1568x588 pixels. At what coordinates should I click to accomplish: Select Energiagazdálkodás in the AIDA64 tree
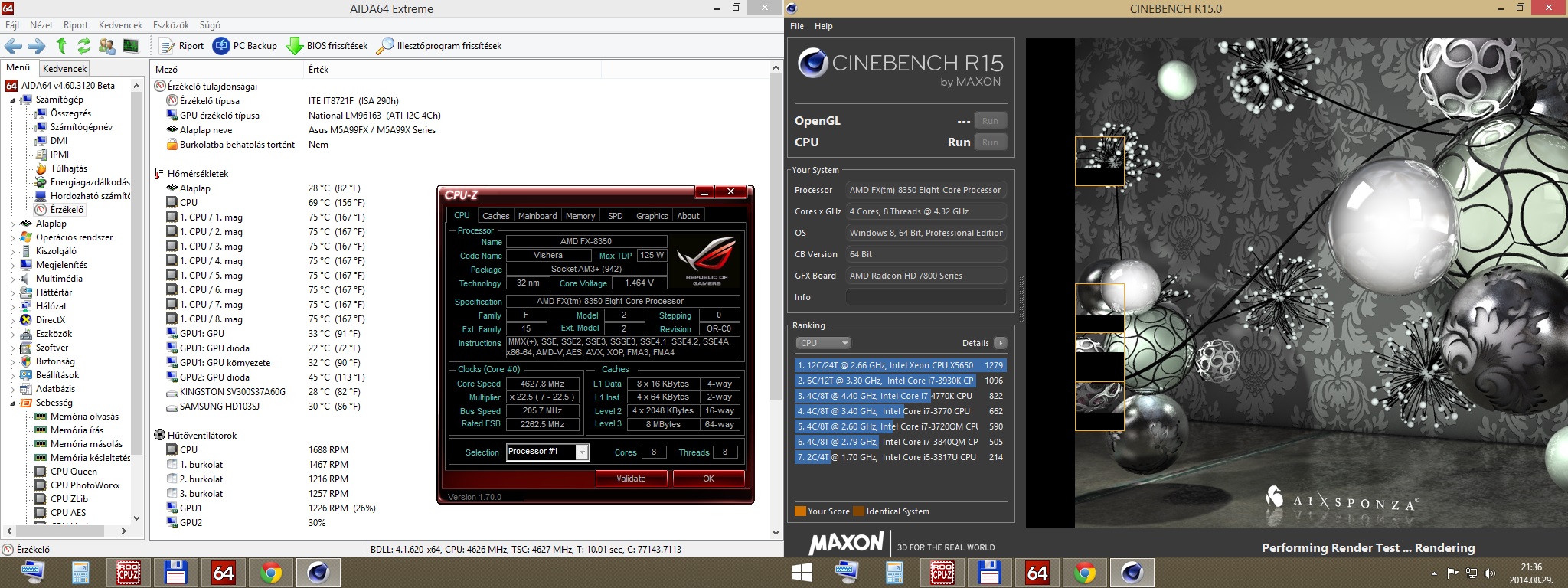90,182
